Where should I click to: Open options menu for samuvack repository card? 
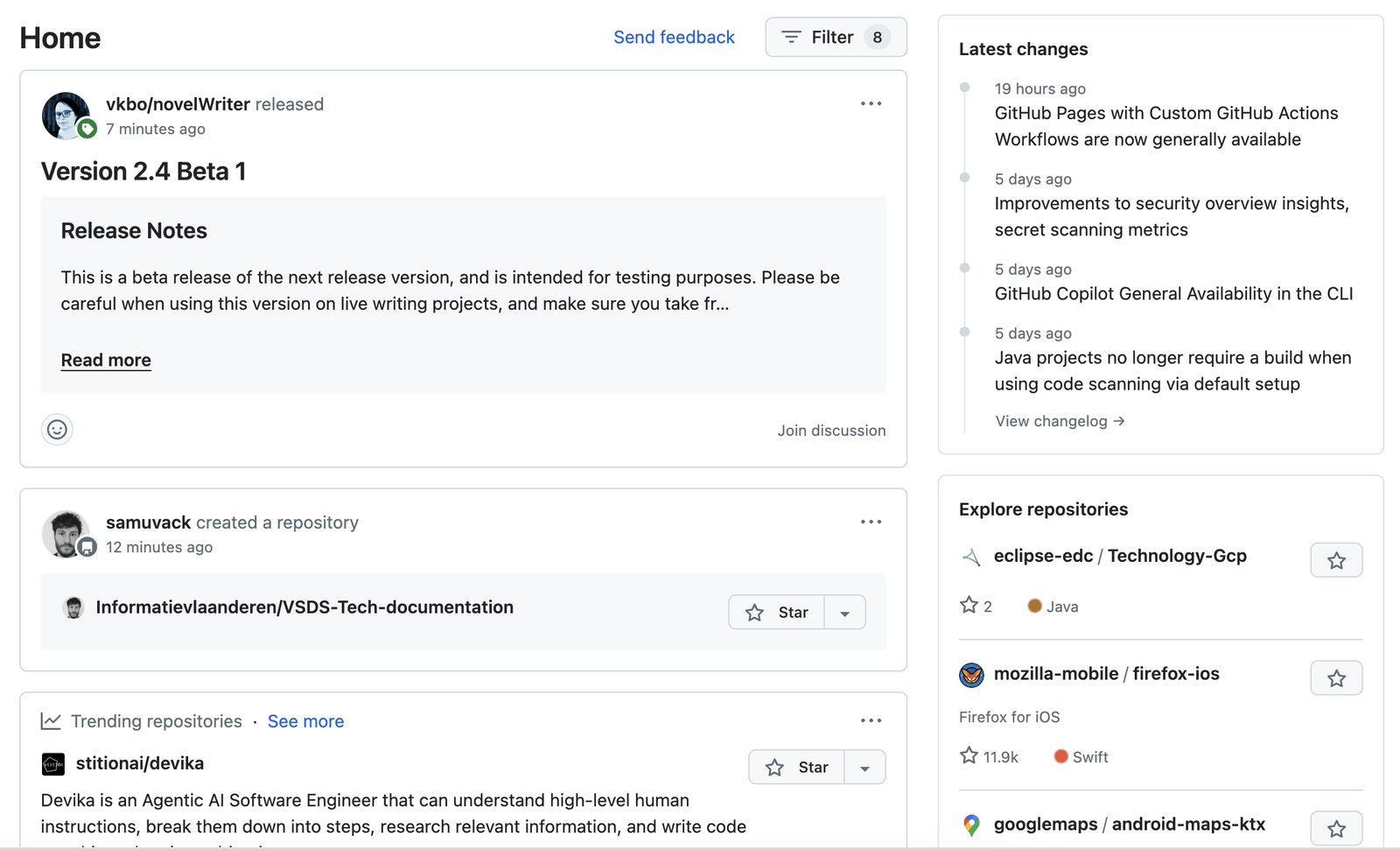tap(871, 522)
